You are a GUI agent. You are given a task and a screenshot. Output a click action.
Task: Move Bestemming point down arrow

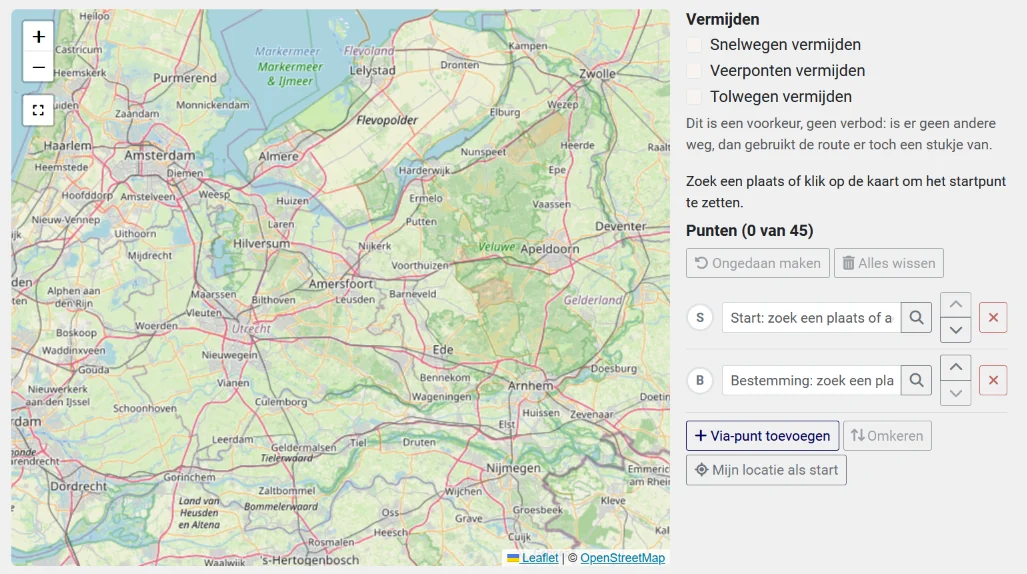point(956,393)
